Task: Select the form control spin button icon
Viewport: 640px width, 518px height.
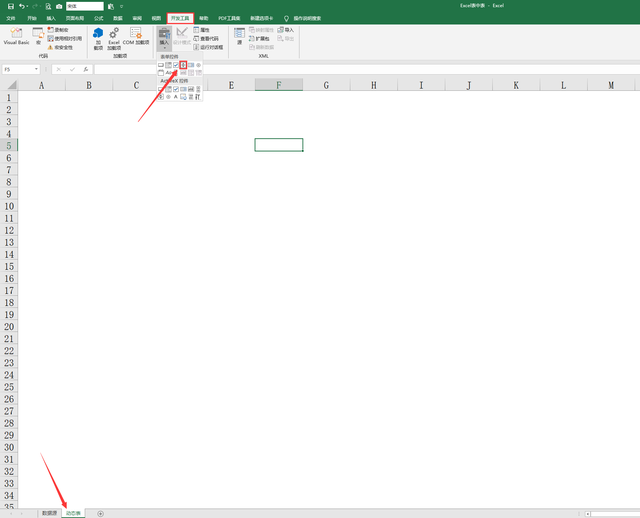Action: tap(183, 65)
